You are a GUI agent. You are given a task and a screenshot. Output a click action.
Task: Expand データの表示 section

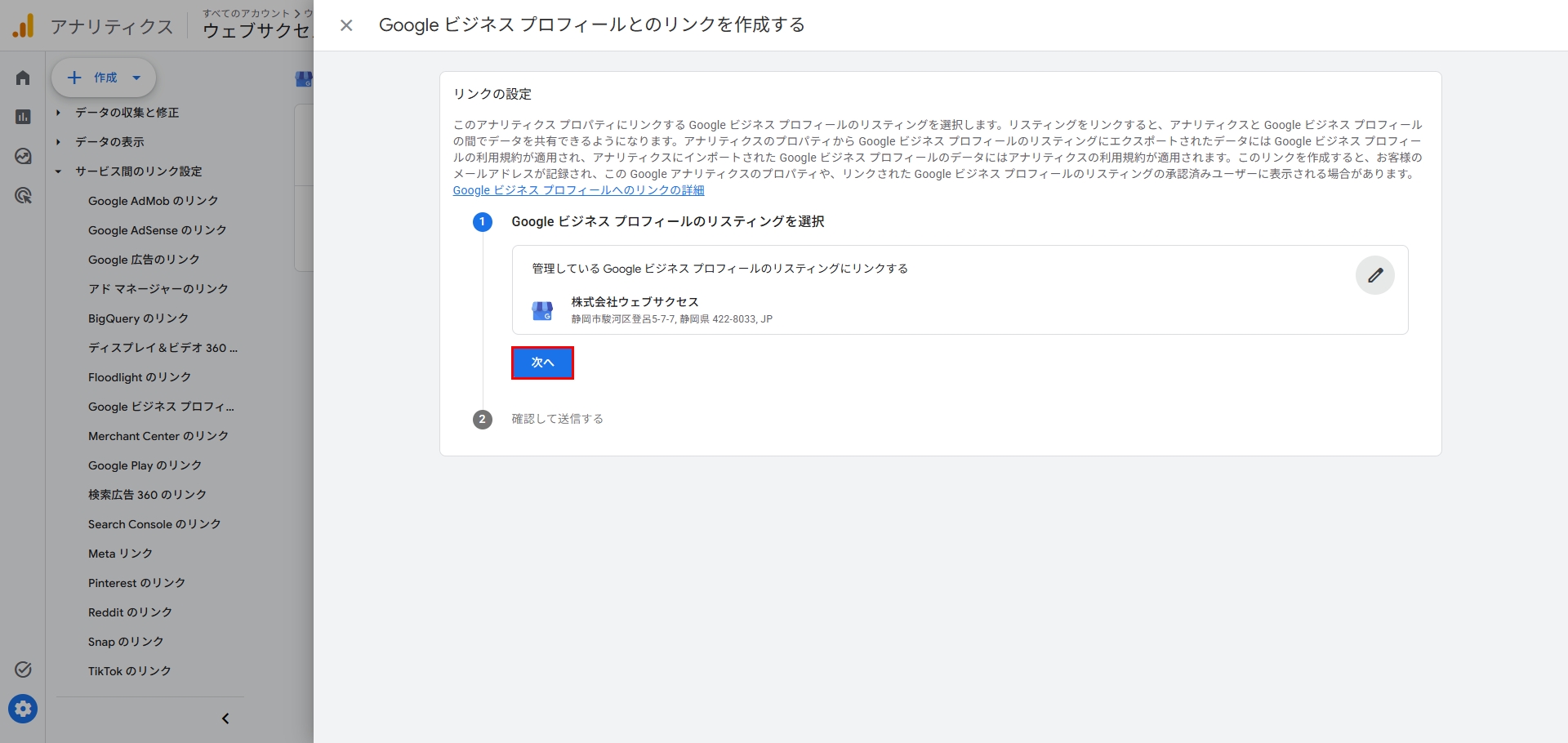coord(110,142)
